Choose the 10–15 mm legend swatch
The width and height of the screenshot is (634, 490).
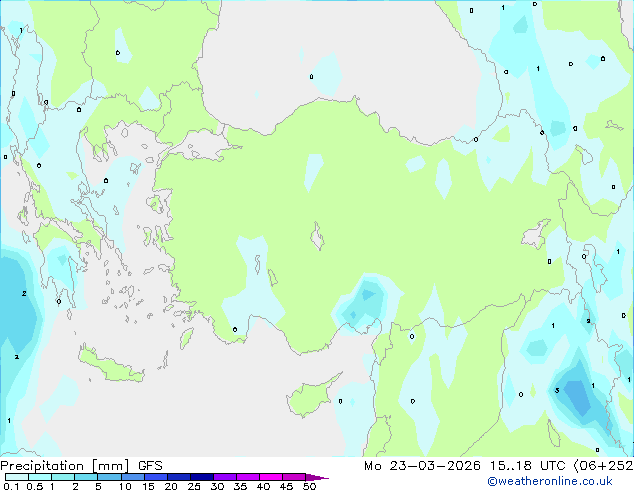tap(133, 477)
